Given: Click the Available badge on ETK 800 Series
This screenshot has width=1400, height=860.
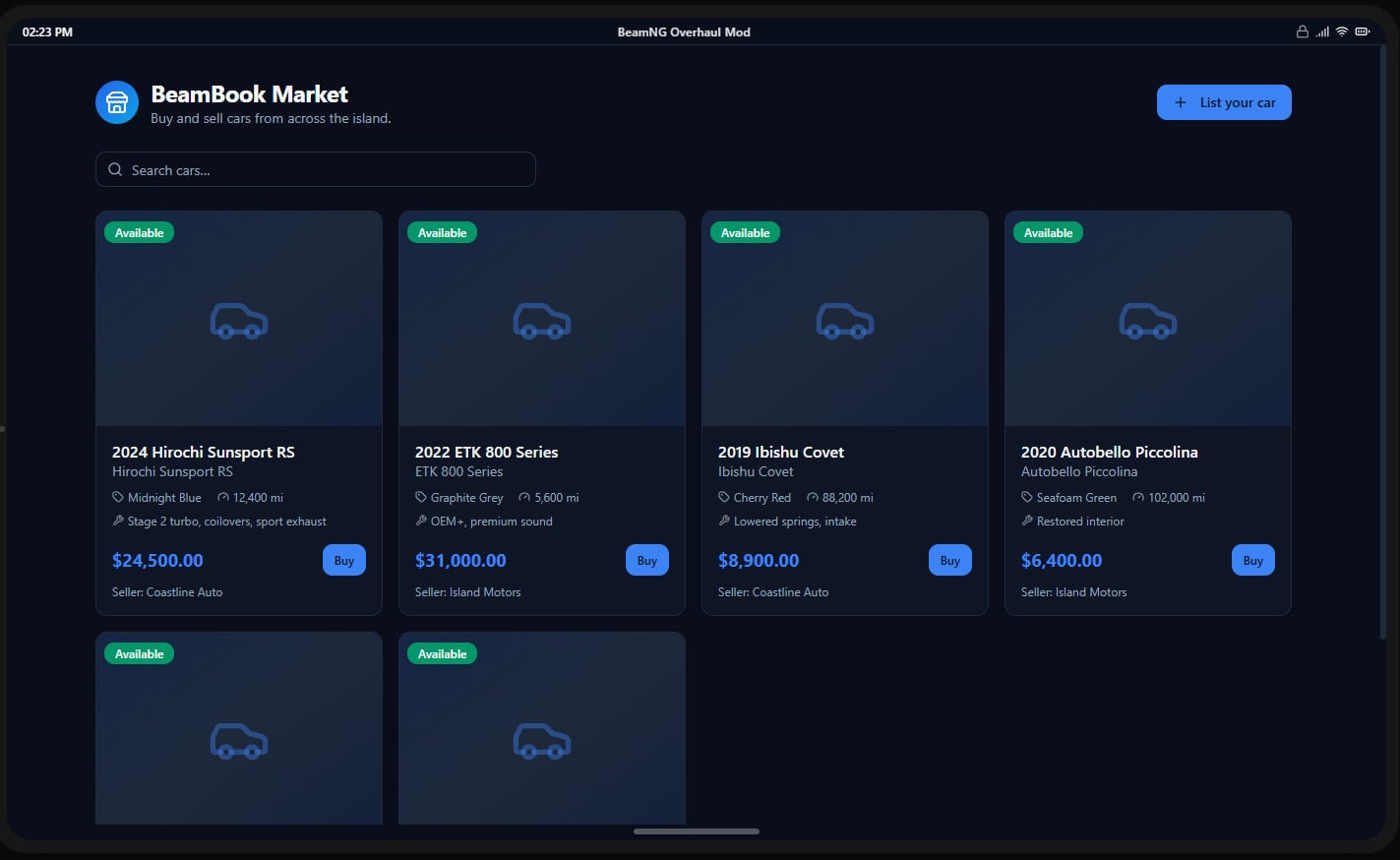Looking at the screenshot, I should tap(443, 232).
